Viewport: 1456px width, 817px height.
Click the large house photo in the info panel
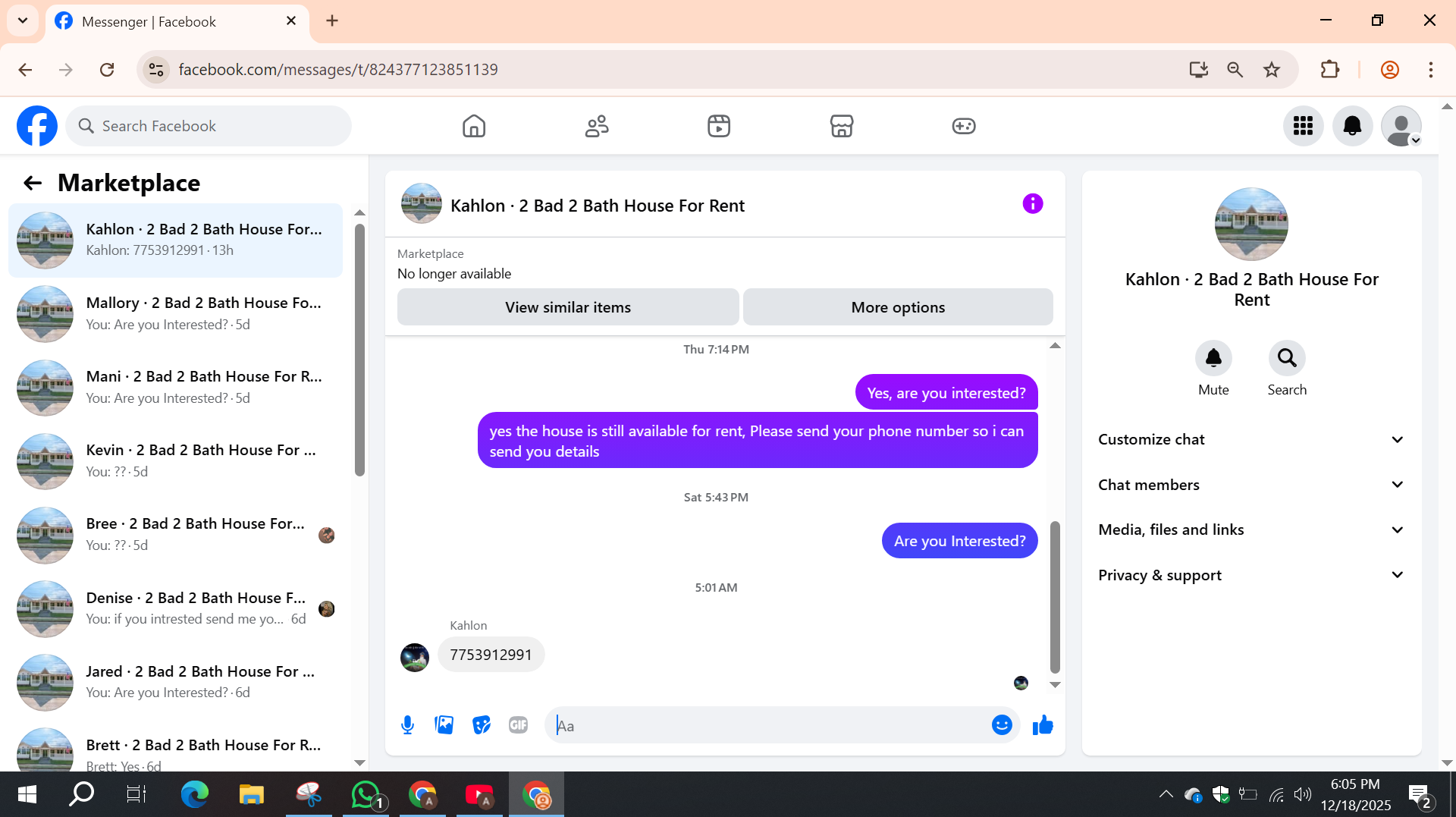point(1251,224)
